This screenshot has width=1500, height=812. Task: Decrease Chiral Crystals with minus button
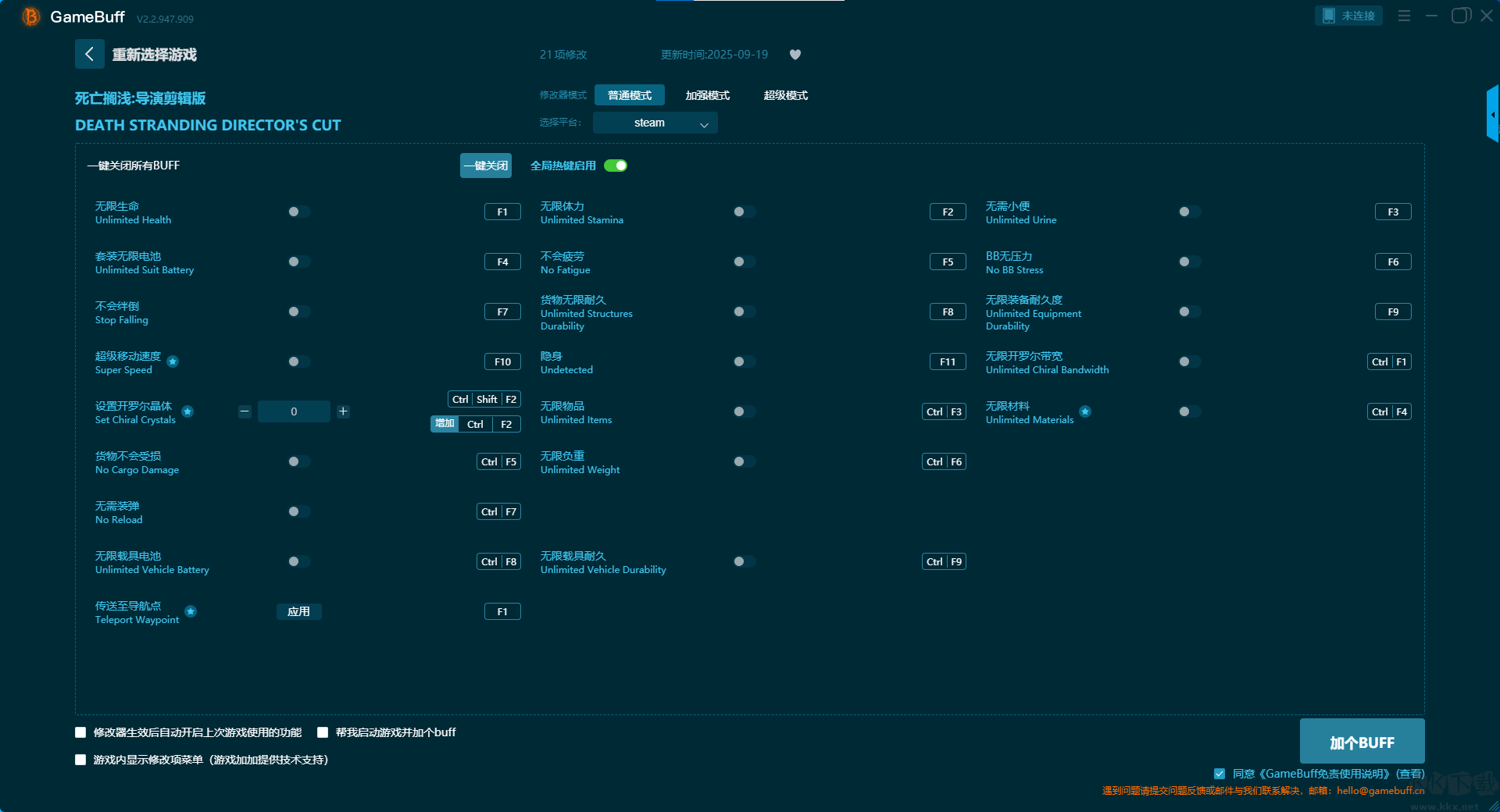(245, 411)
